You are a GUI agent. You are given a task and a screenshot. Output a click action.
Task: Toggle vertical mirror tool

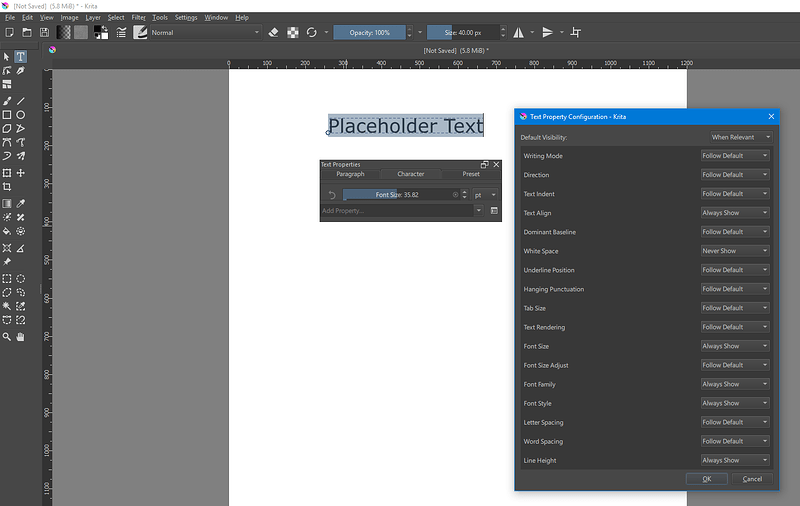click(x=547, y=33)
